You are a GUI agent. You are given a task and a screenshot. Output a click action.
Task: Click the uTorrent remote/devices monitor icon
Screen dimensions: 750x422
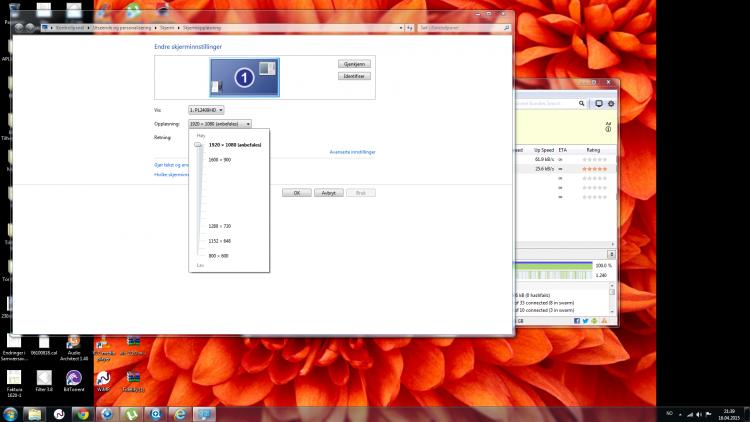tap(599, 103)
